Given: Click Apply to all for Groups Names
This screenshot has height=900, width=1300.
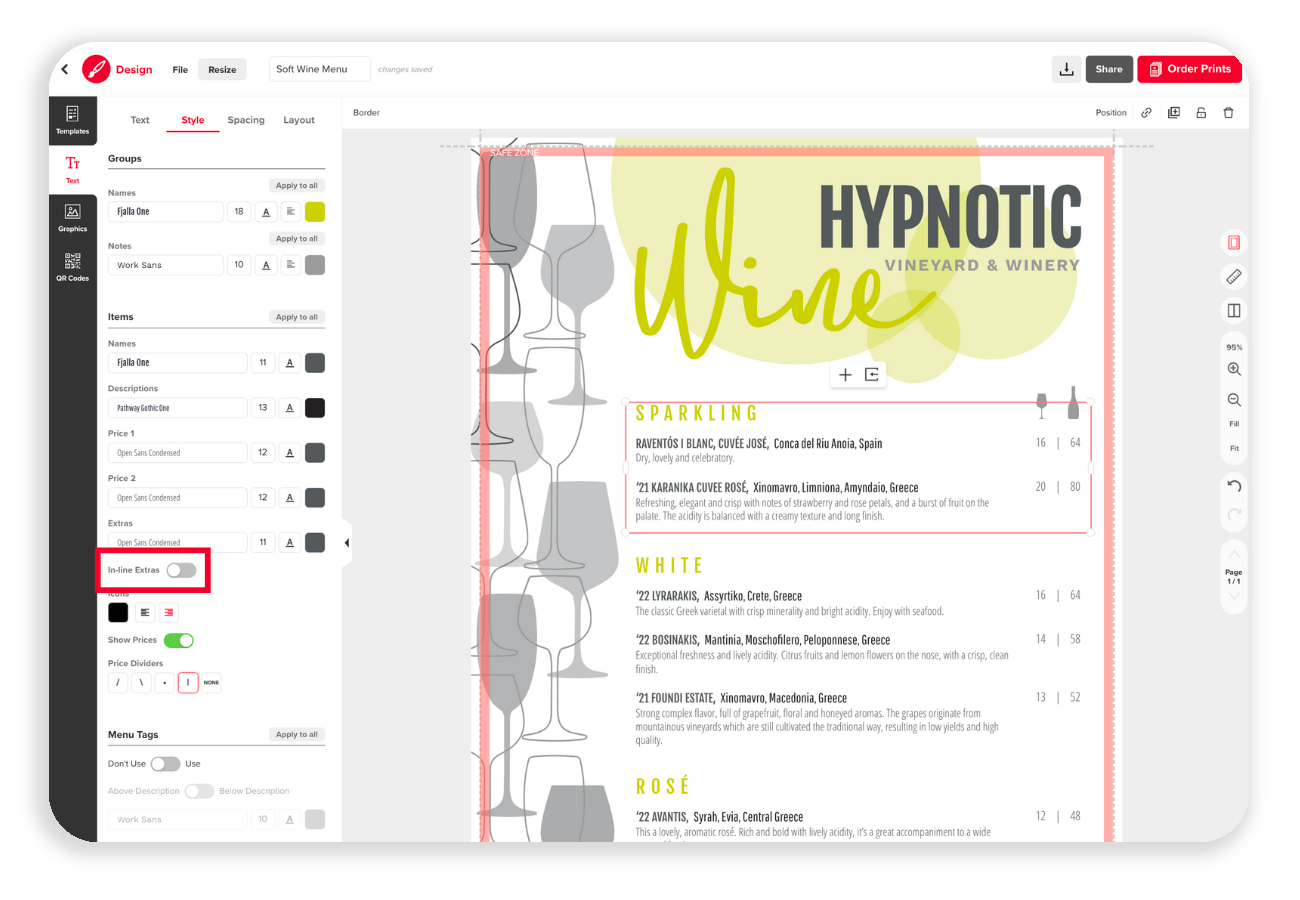Looking at the screenshot, I should tap(297, 186).
